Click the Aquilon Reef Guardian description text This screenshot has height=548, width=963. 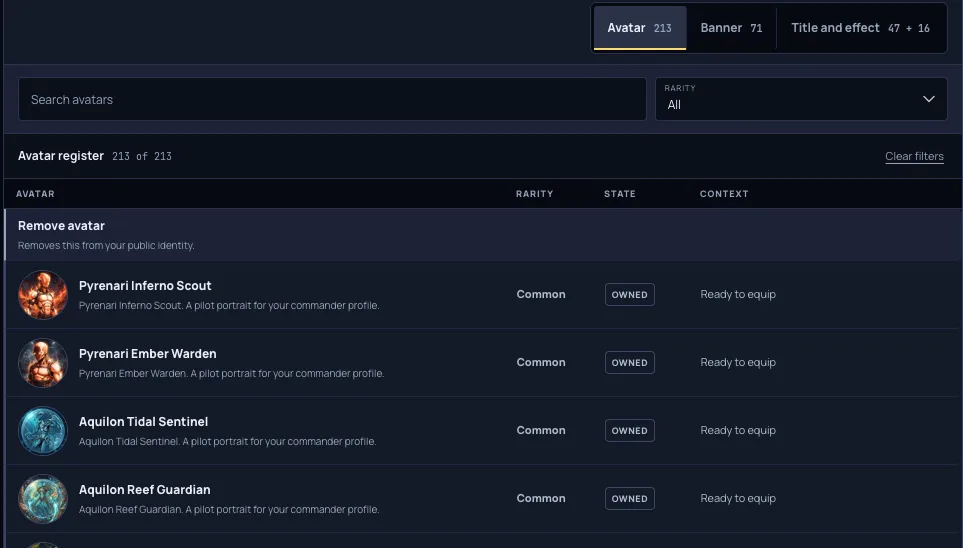pos(229,509)
